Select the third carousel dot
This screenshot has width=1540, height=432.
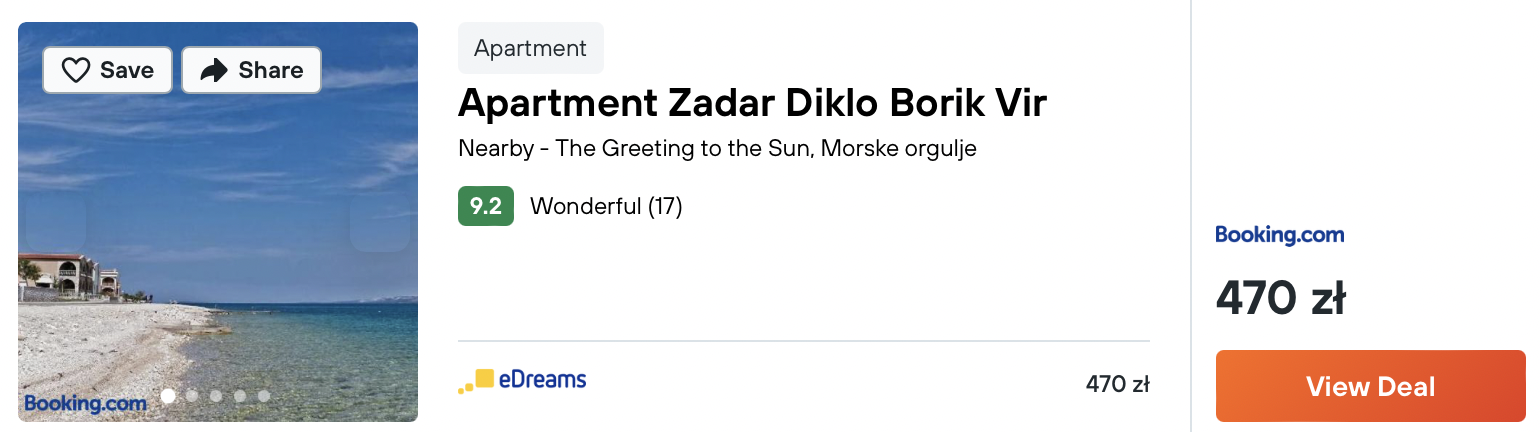tap(216, 396)
